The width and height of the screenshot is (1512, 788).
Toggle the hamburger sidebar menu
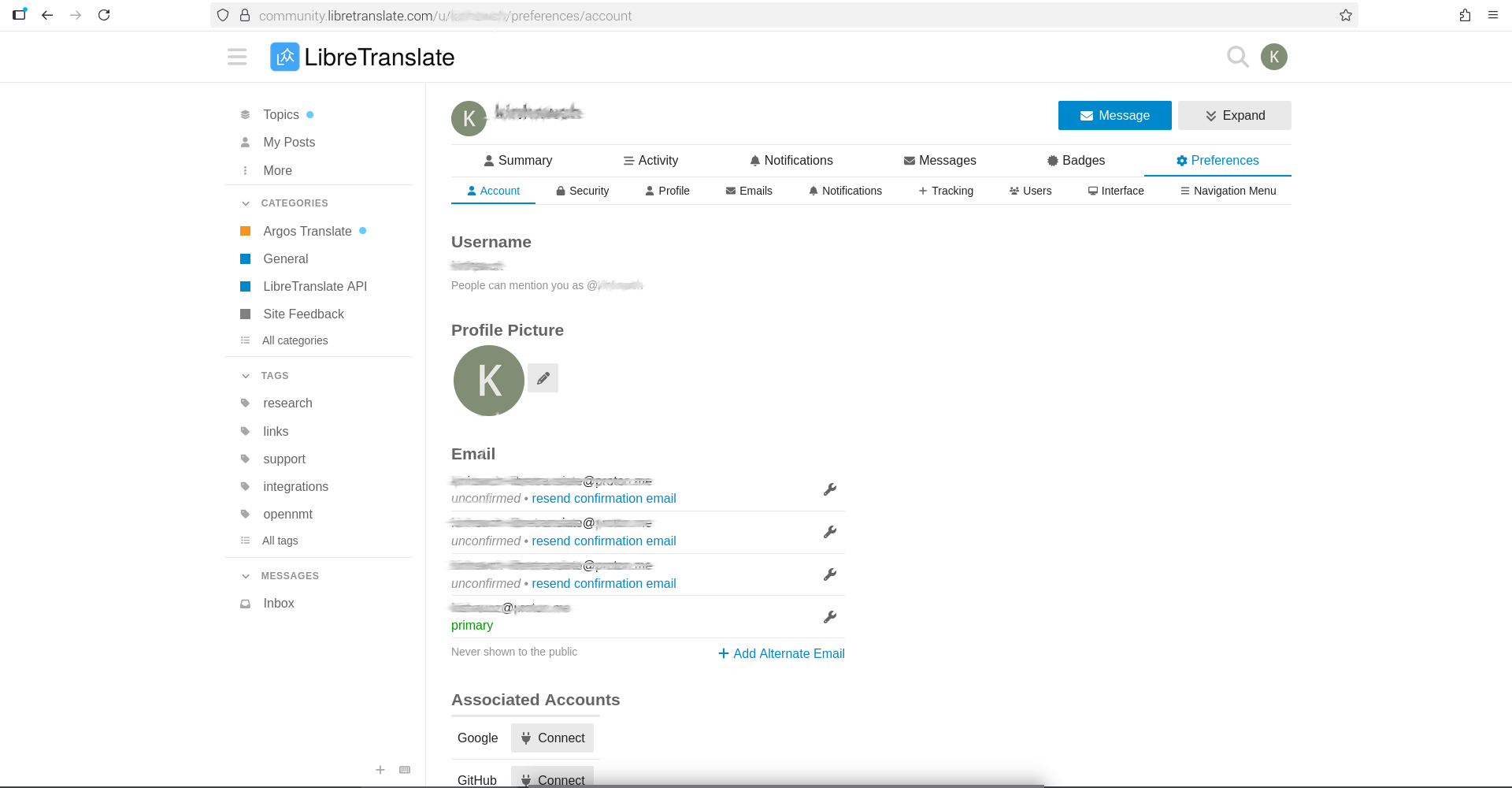[x=237, y=57]
